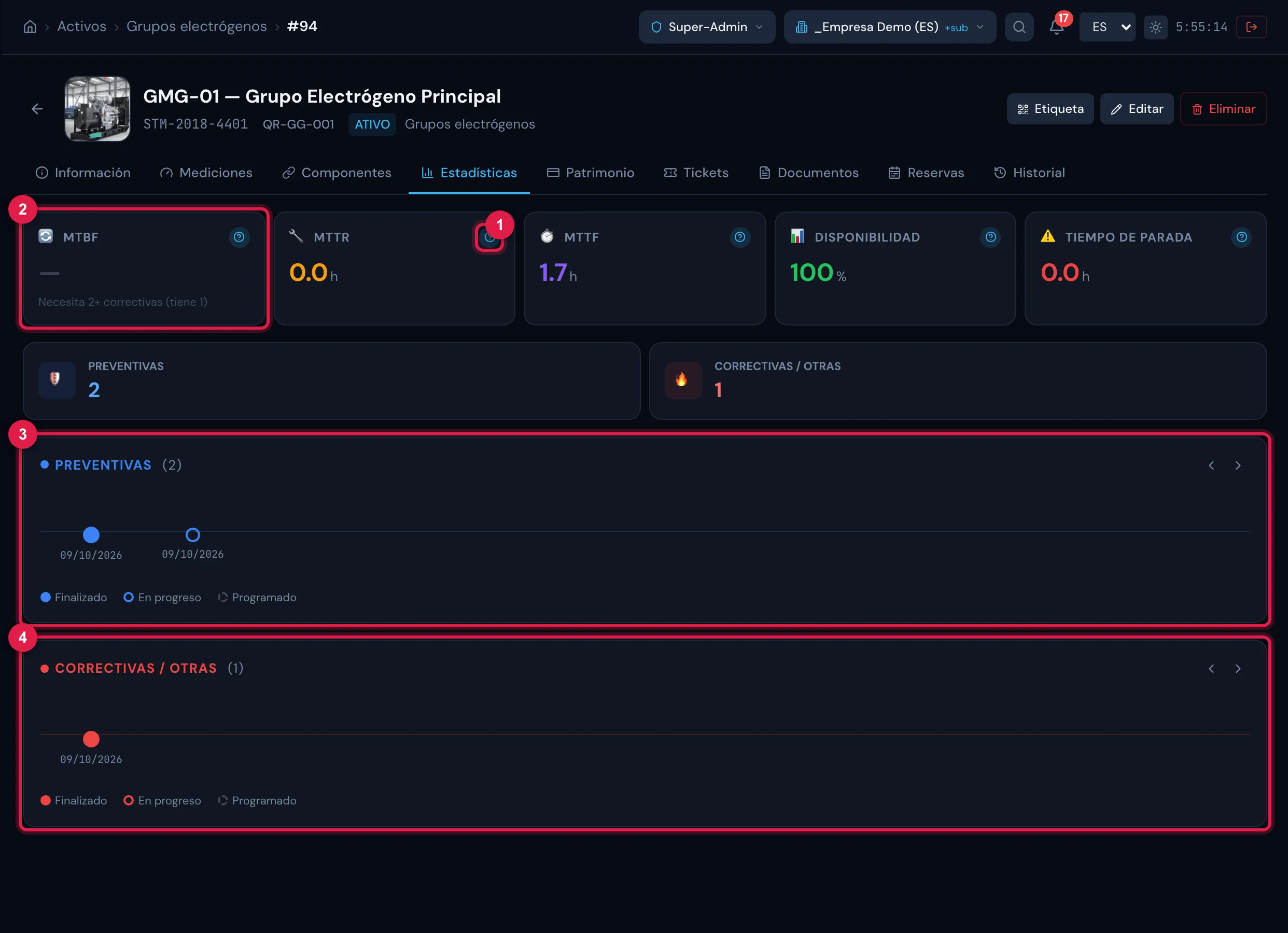The image size is (1288, 933).
Task: Click the red Correctivas timeline point 09/10/2026
Action: pyautogui.click(x=91, y=739)
